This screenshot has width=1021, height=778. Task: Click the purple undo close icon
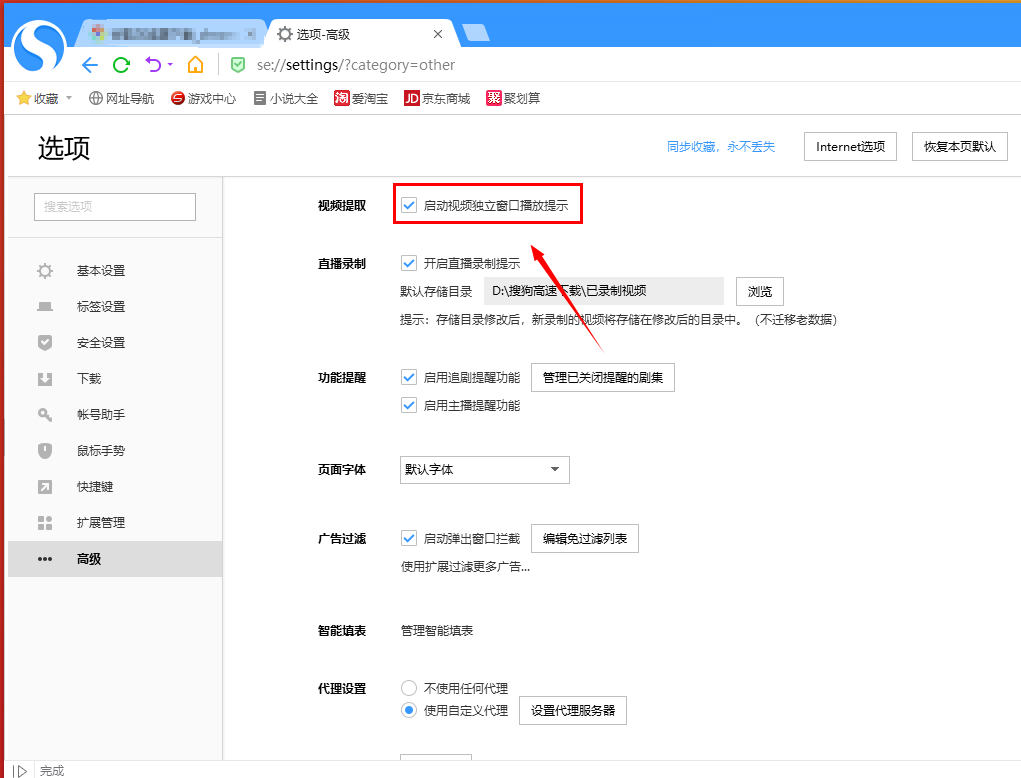pos(153,65)
